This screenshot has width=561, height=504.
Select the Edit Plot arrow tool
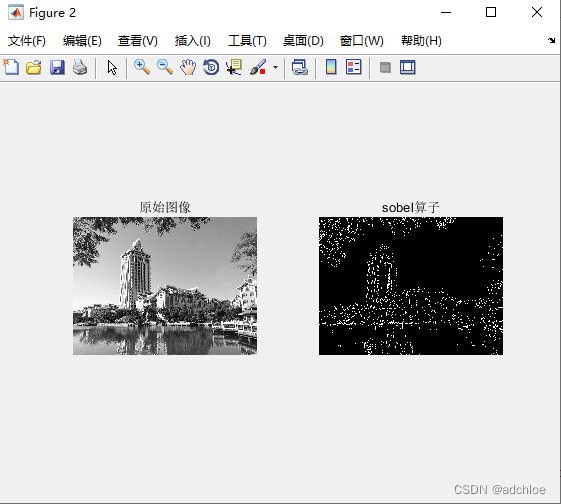[x=112, y=67]
